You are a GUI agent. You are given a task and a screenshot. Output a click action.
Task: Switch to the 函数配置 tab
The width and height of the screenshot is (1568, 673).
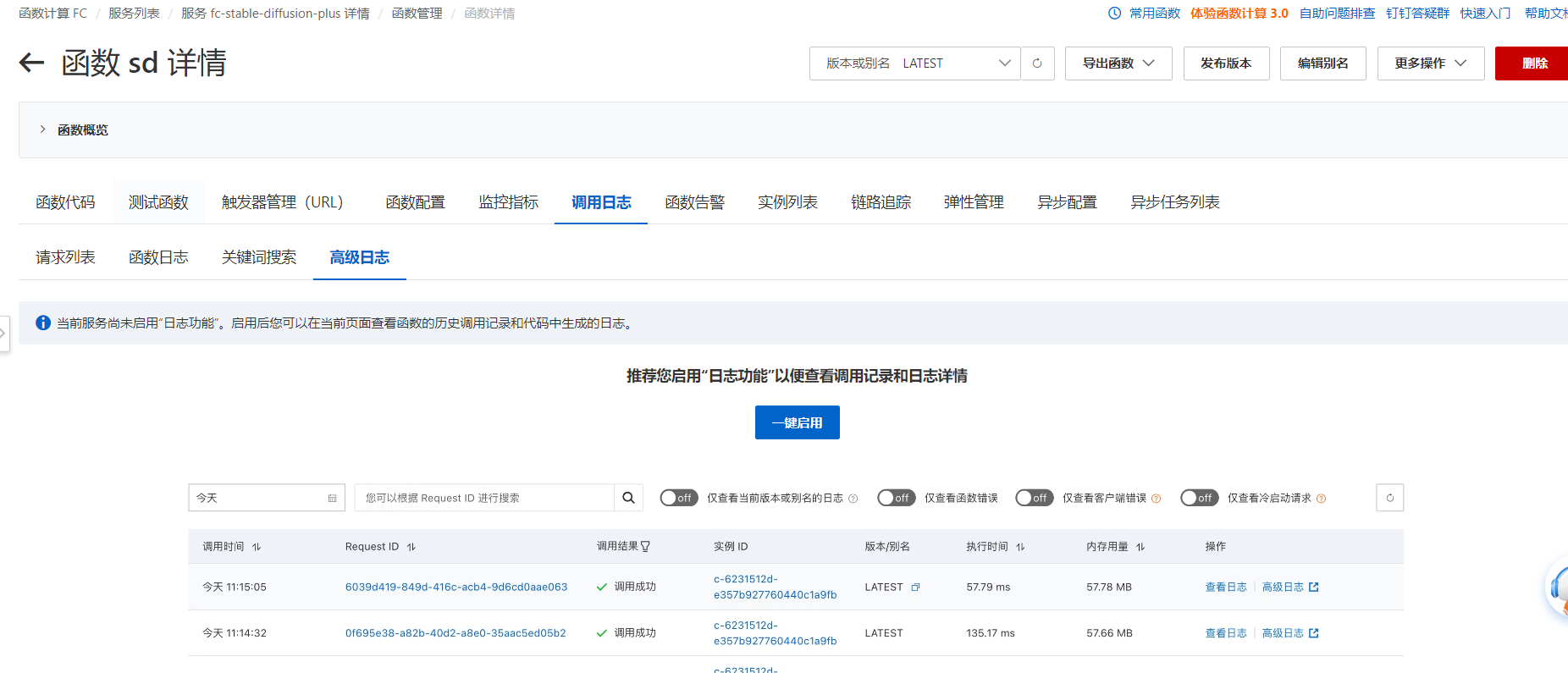coord(415,202)
